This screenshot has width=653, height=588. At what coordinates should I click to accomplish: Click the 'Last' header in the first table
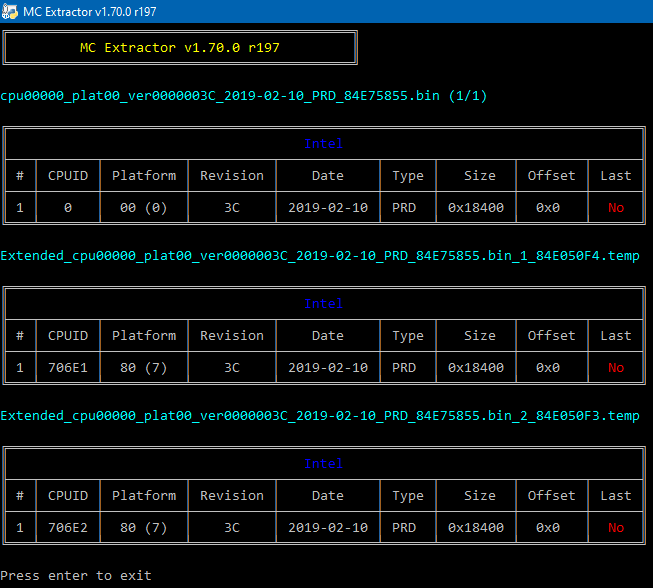pyautogui.click(x=616, y=175)
